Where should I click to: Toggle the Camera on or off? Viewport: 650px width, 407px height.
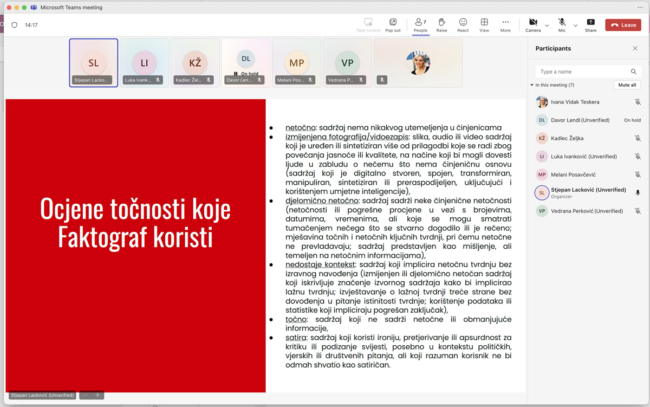coord(532,24)
